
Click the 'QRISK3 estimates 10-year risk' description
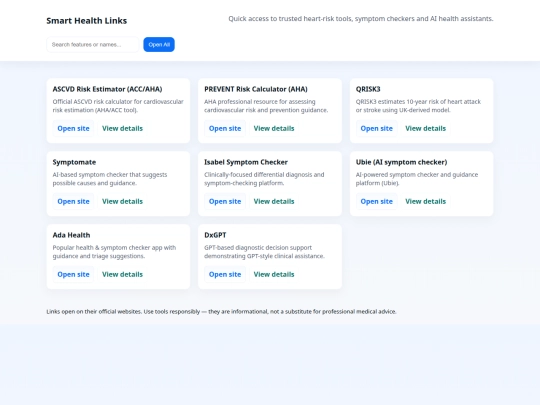pos(418,106)
